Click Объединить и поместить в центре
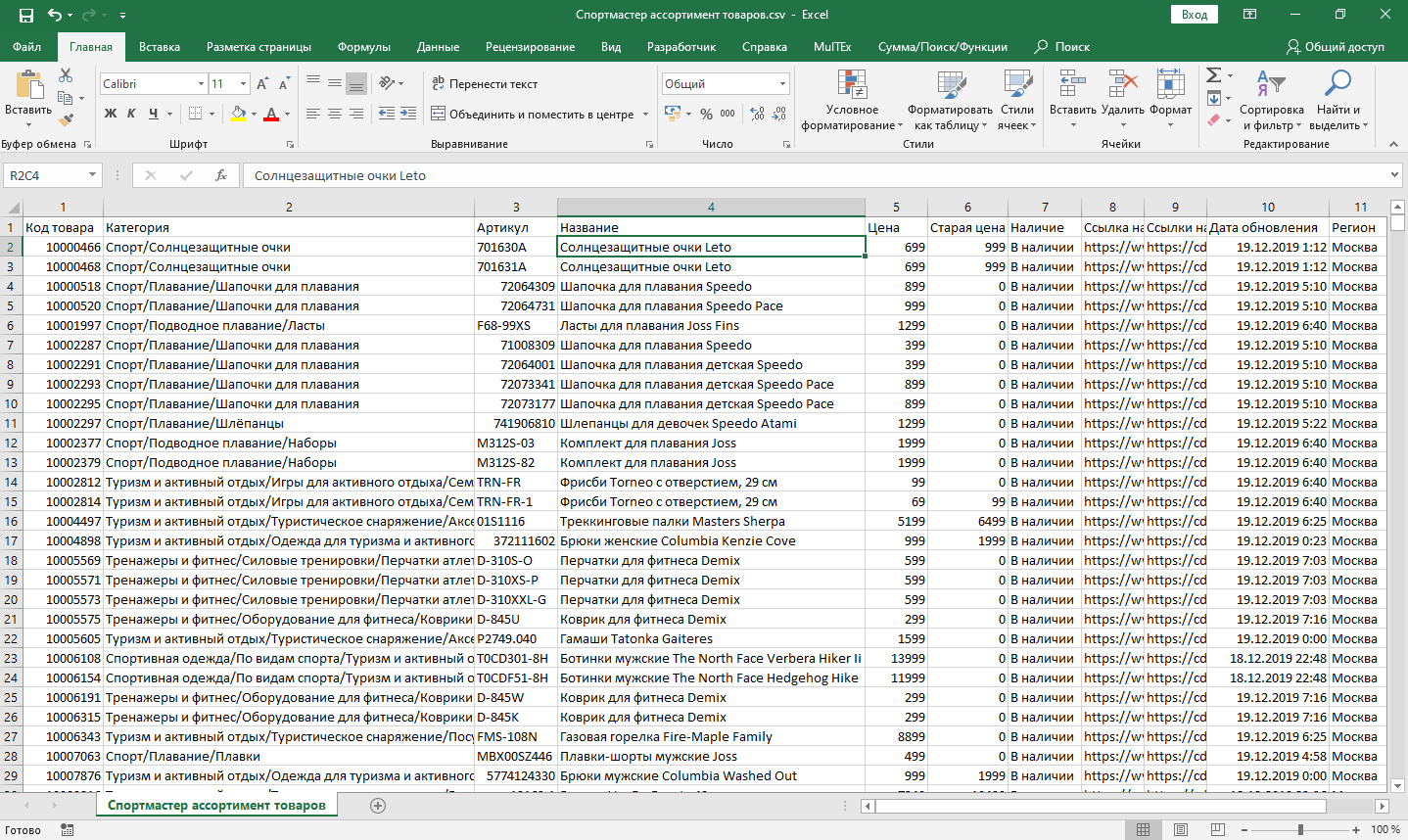The image size is (1408, 840). [x=533, y=115]
